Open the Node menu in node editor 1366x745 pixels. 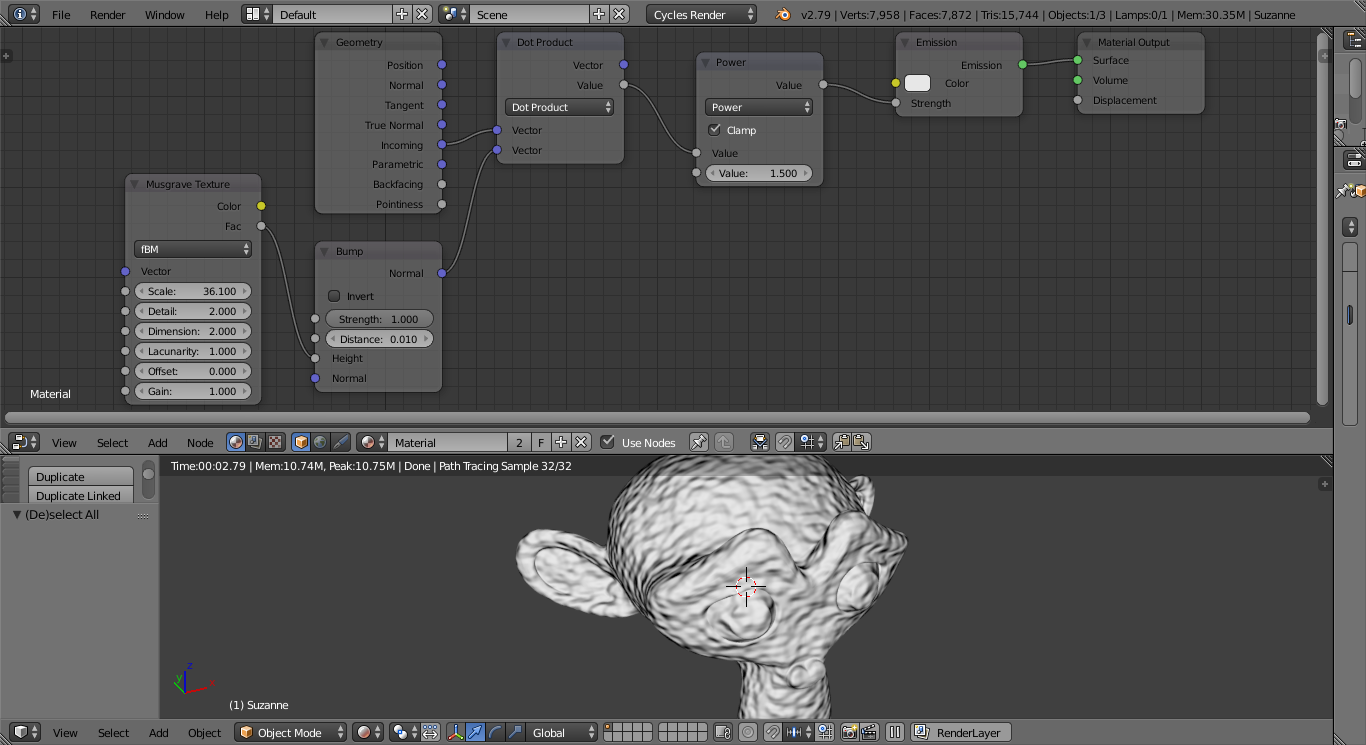200,442
